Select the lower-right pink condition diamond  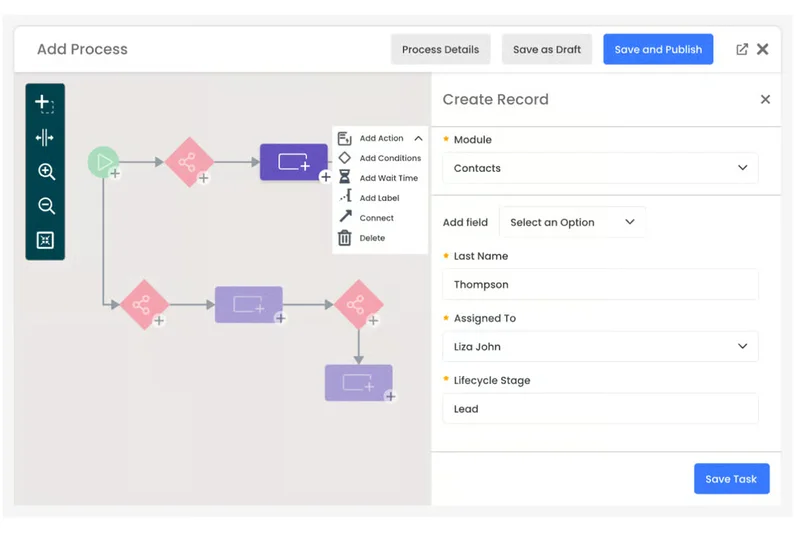[x=359, y=304]
